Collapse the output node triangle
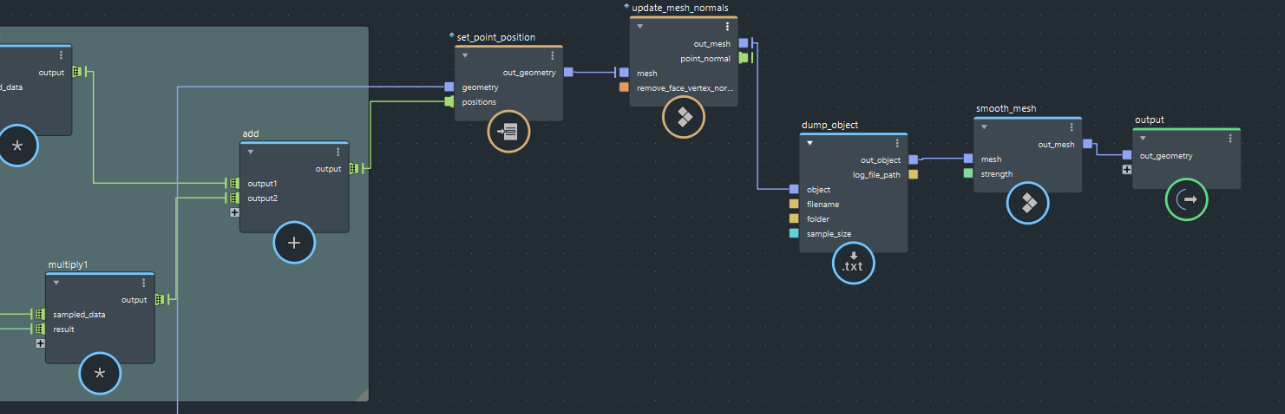 coord(1144,138)
